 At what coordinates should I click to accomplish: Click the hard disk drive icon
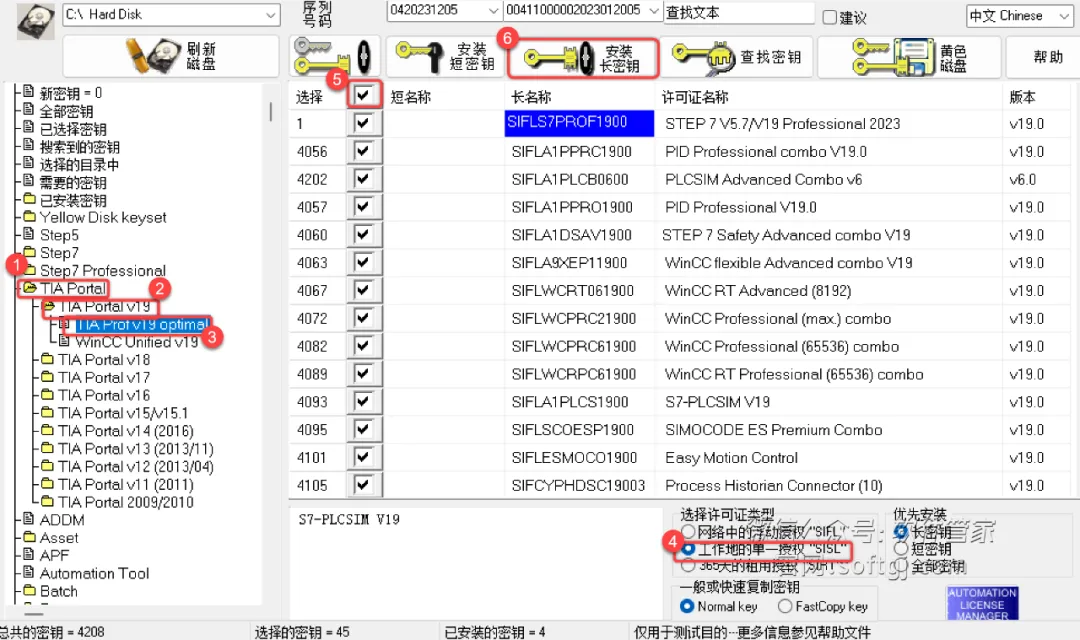36,21
